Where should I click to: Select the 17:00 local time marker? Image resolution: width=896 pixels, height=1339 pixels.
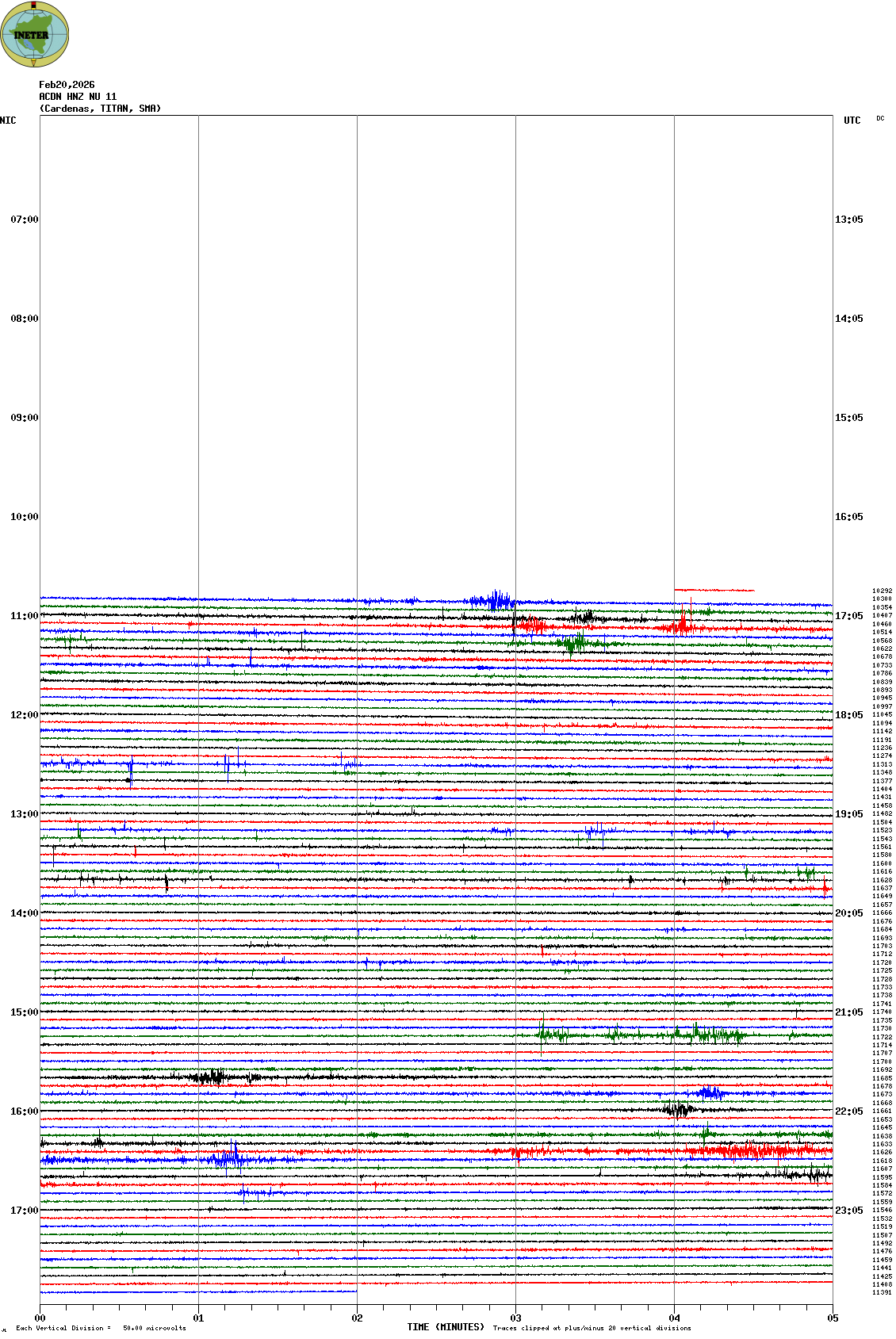(x=24, y=1211)
